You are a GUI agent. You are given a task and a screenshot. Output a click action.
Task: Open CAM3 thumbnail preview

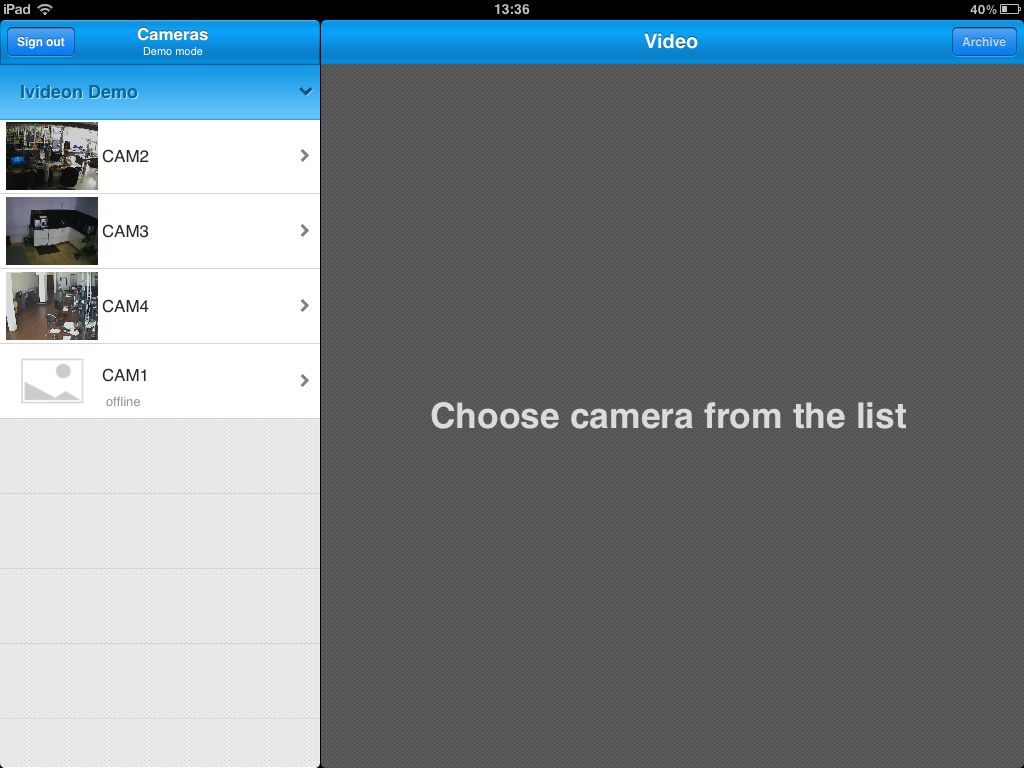pos(52,231)
